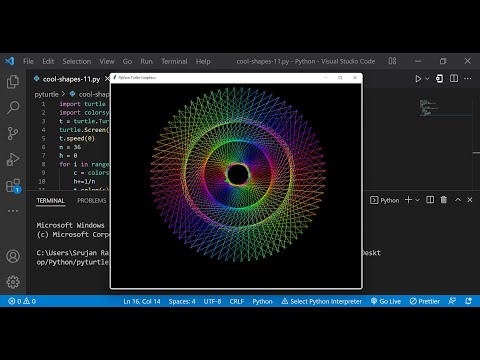Open the Run and Debug view
Image resolution: width=480 pixels, height=360 pixels.
[13, 159]
